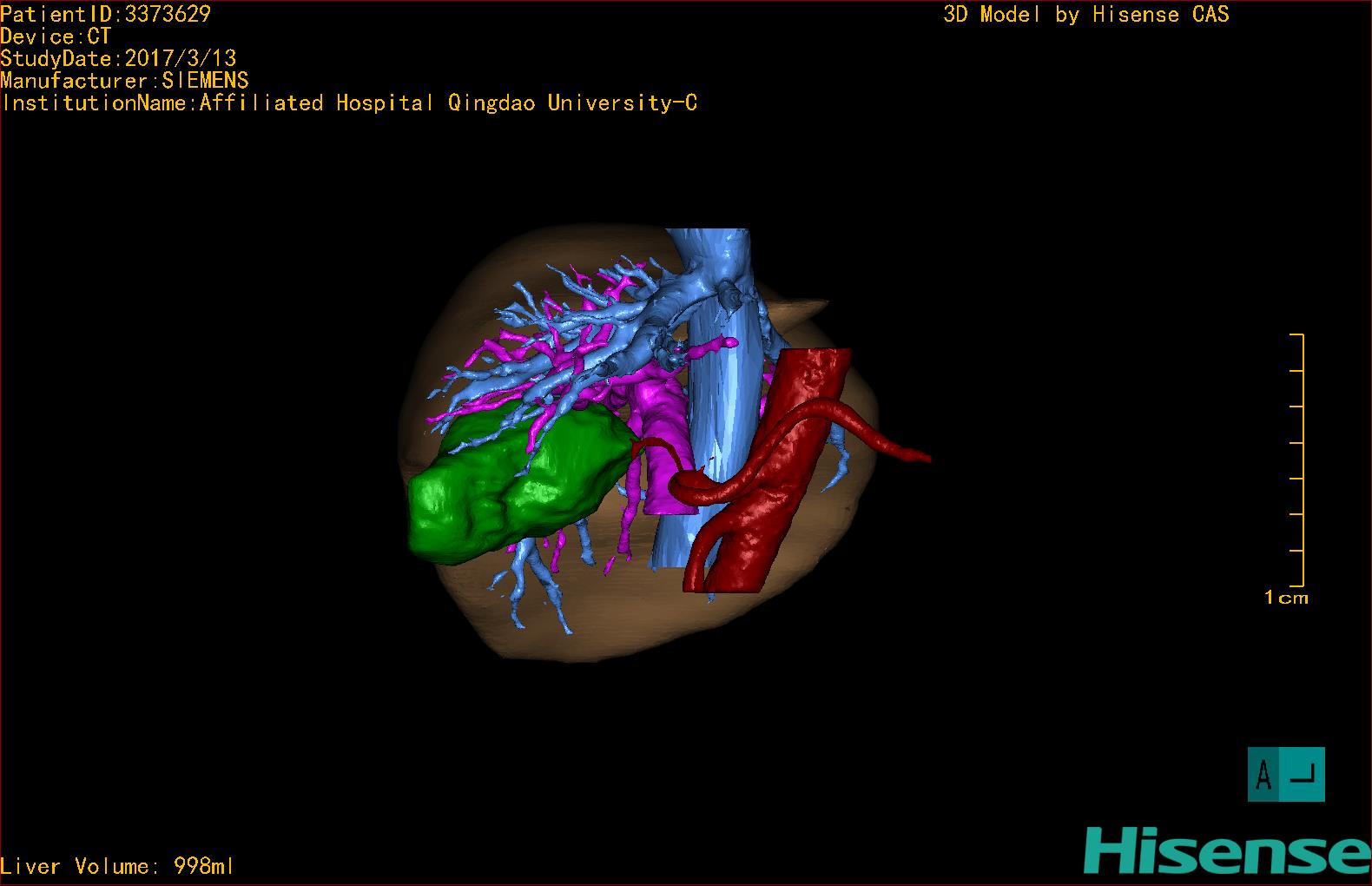The image size is (1372, 886).
Task: Click the 'StudyDate:2017/3/13' text
Action: point(118,58)
